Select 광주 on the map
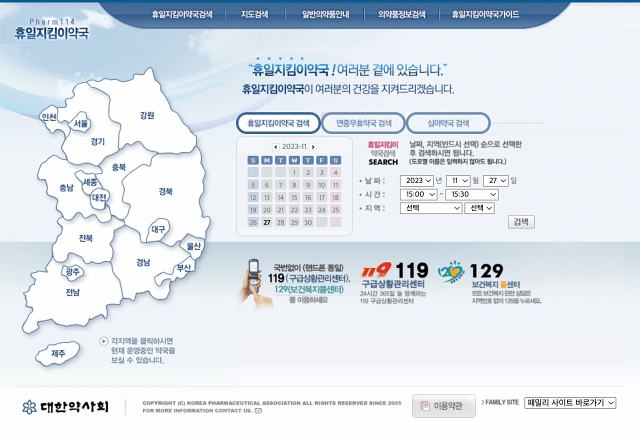This screenshot has width=640, height=440. coord(73,272)
